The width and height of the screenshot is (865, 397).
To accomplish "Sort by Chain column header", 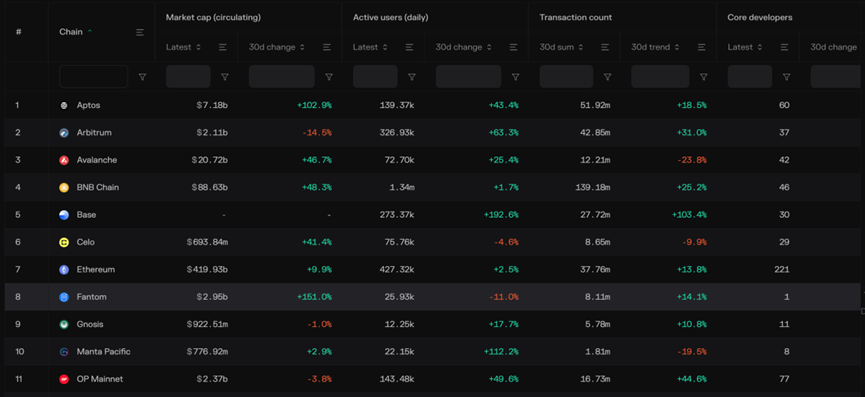I will (76, 32).
